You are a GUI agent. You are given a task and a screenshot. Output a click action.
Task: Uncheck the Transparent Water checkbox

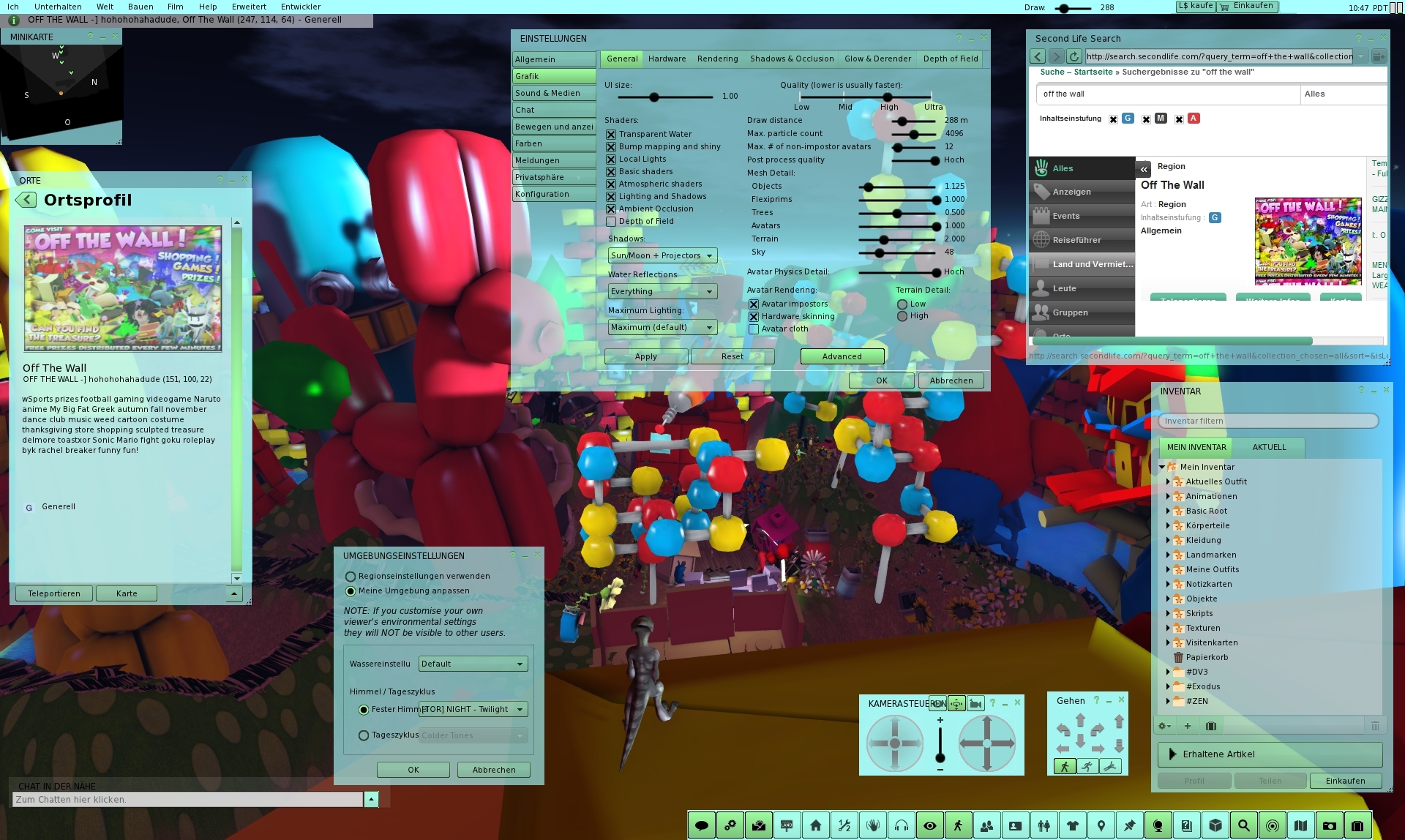(611, 135)
